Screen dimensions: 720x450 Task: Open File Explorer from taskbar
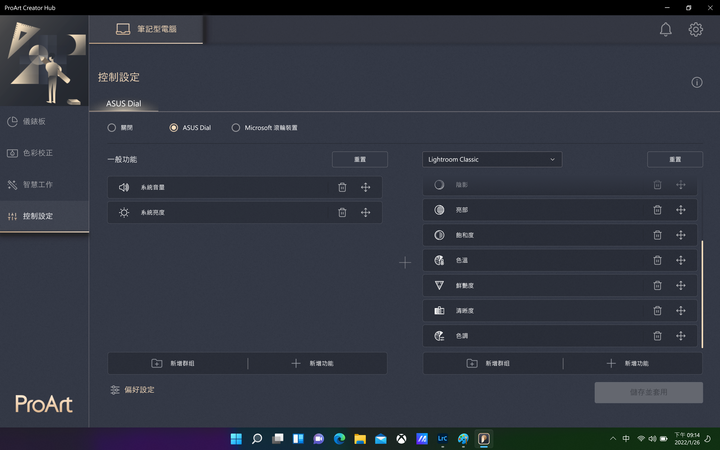(x=360, y=439)
